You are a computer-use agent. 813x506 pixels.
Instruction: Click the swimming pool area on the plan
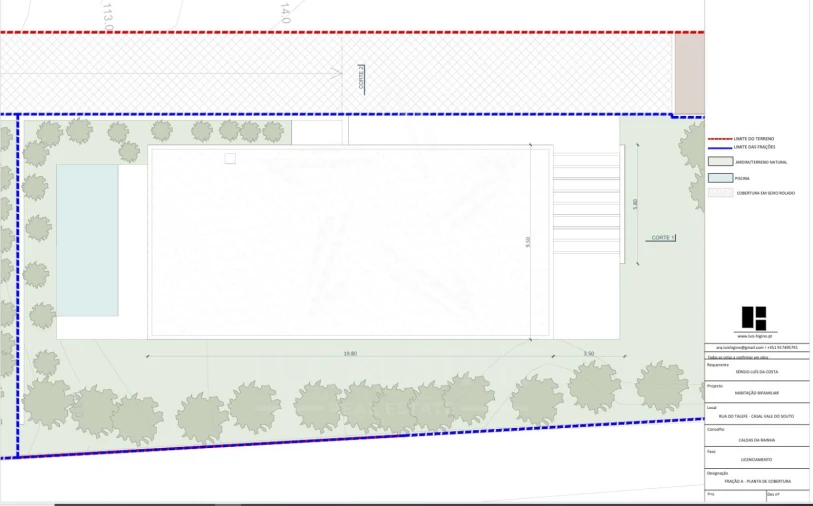tap(87, 240)
